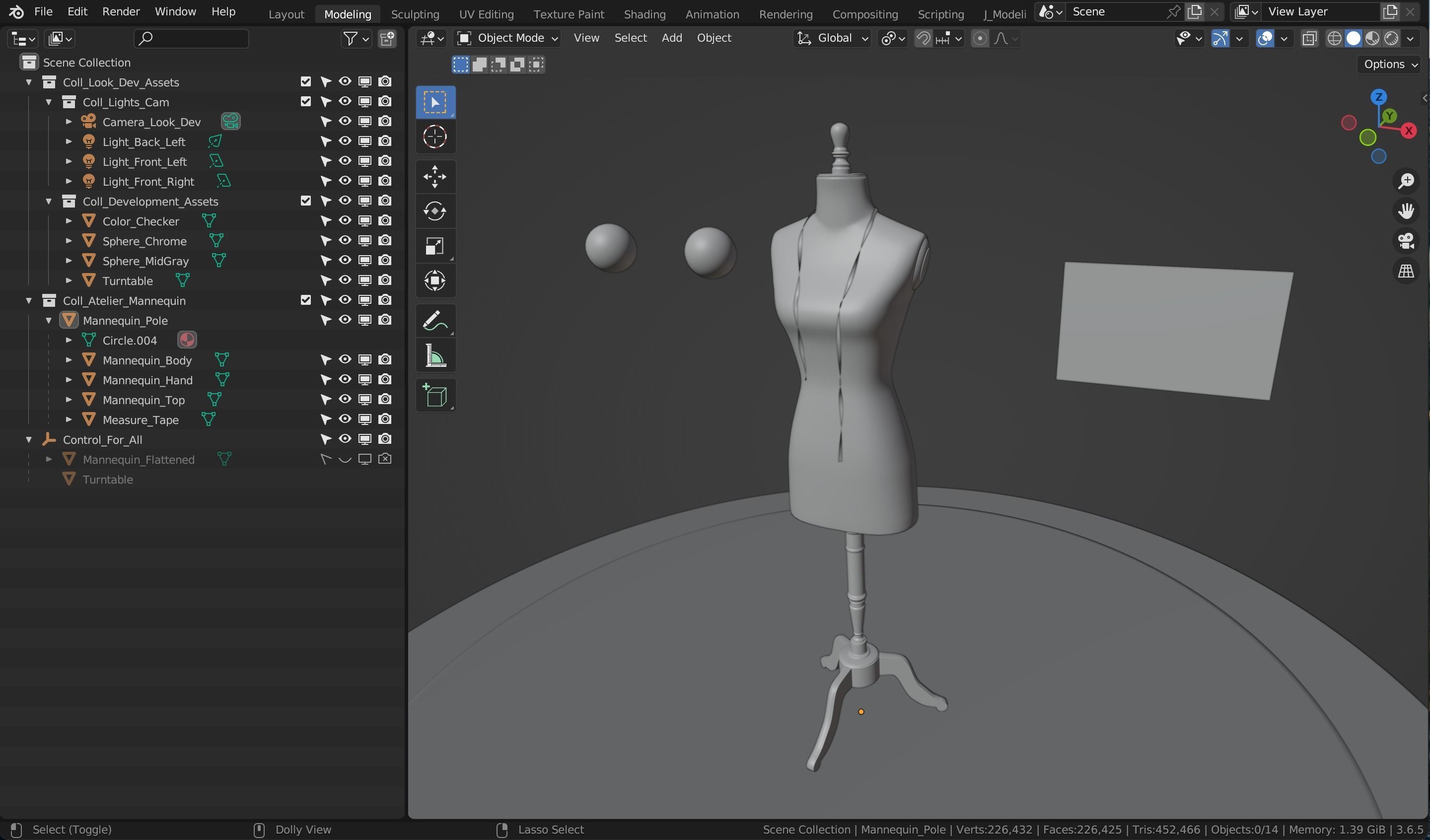
Task: Toggle X-ray display icon
Action: (x=1309, y=39)
